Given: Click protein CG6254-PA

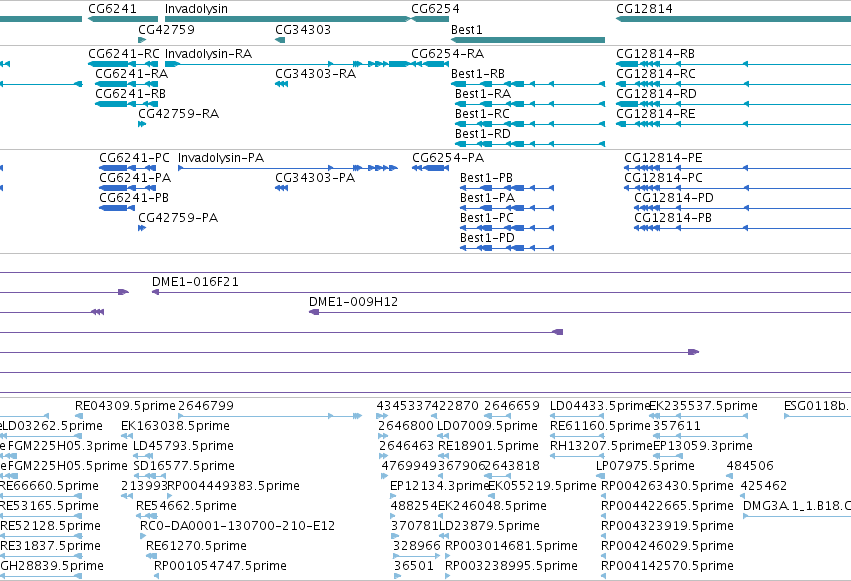Looking at the screenshot, I should (x=448, y=158).
